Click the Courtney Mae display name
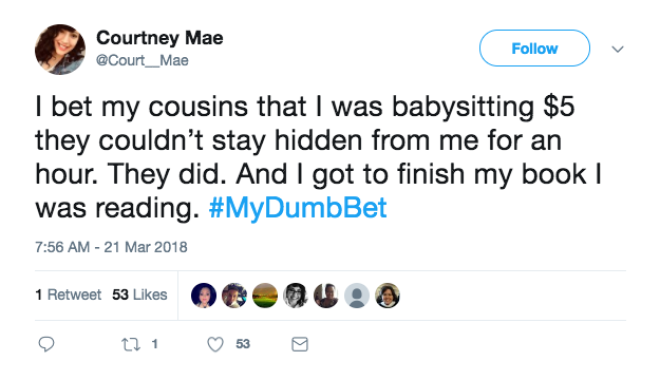Image resolution: width=660 pixels, height=380 pixels. click(x=160, y=38)
